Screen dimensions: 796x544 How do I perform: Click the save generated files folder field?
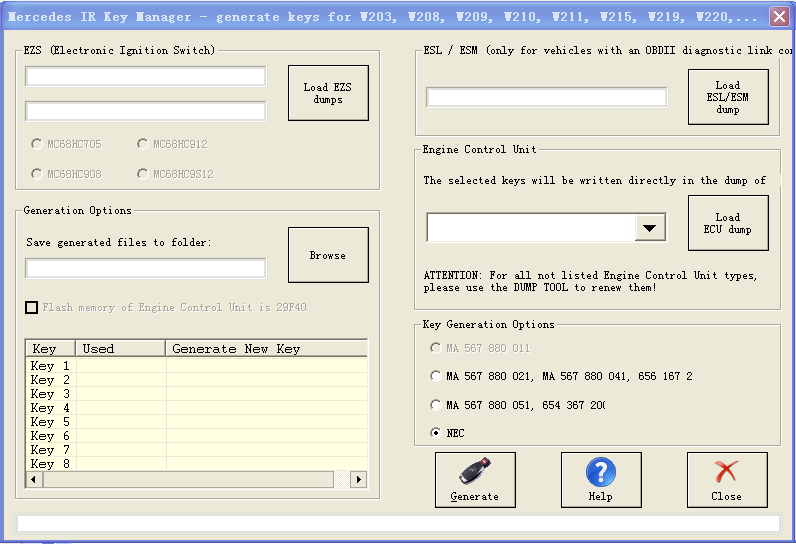click(x=146, y=268)
